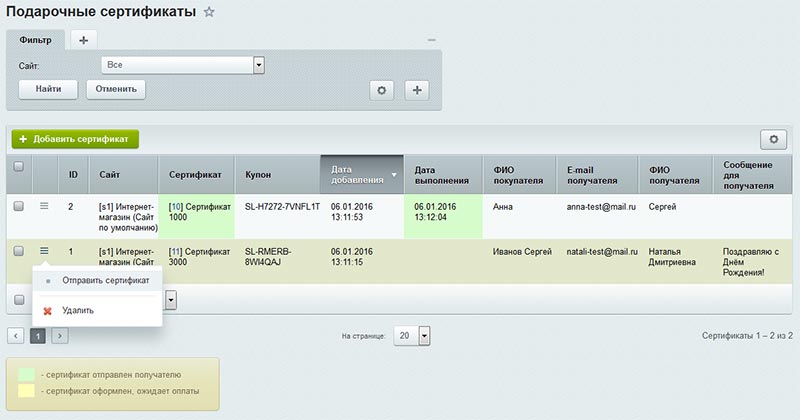The height and width of the screenshot is (420, 800).
Task: Click the green legend swatch for sent certificates
Action: tap(28, 374)
